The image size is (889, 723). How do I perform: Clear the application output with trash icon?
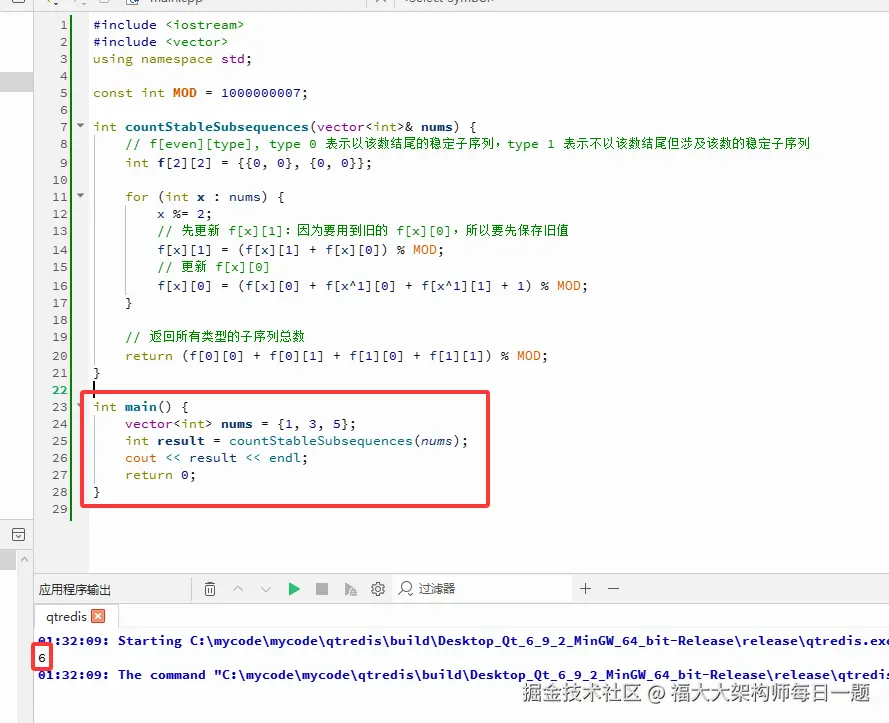coord(210,589)
